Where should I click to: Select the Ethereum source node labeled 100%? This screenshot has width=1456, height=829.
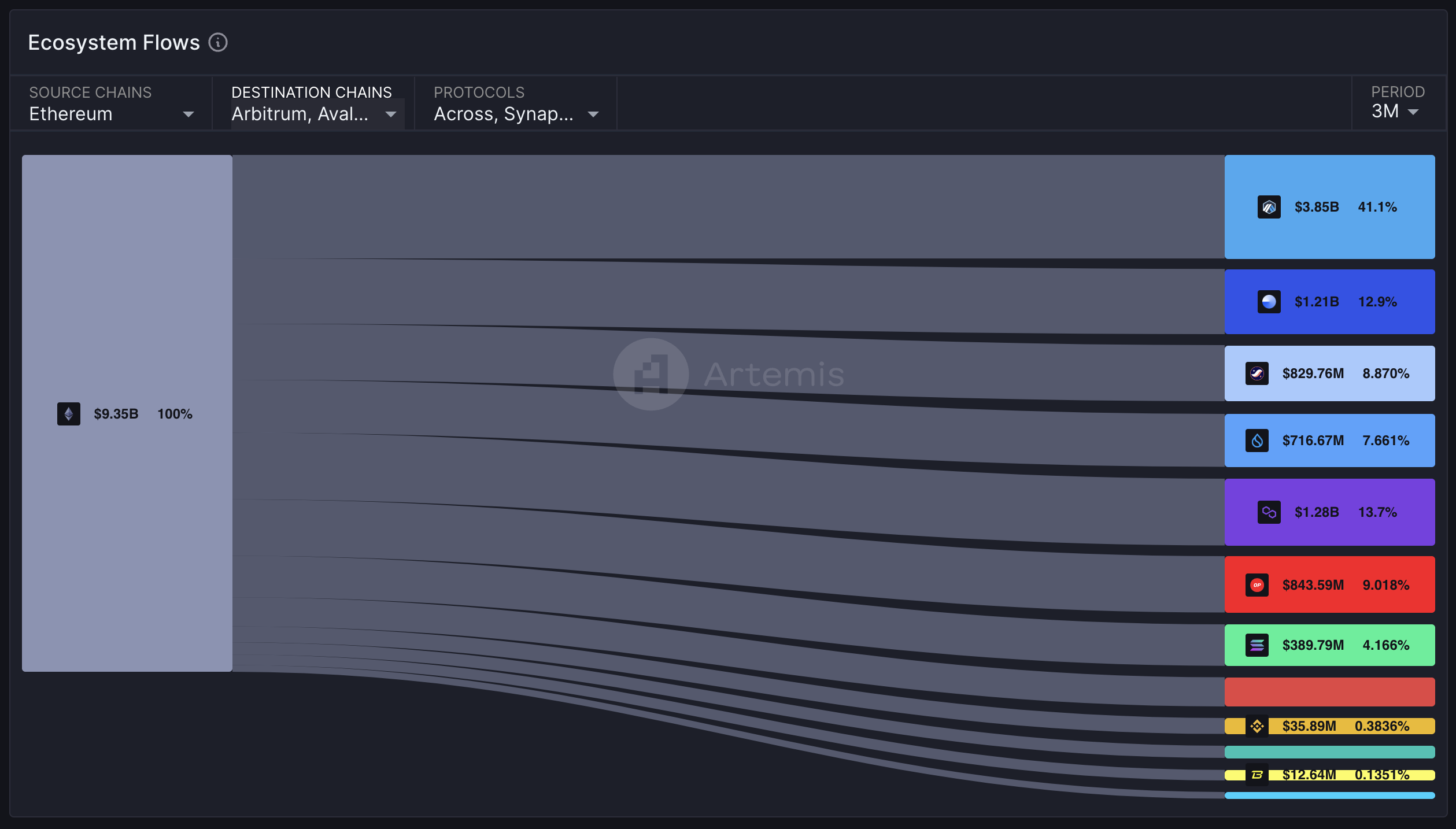[x=127, y=414]
